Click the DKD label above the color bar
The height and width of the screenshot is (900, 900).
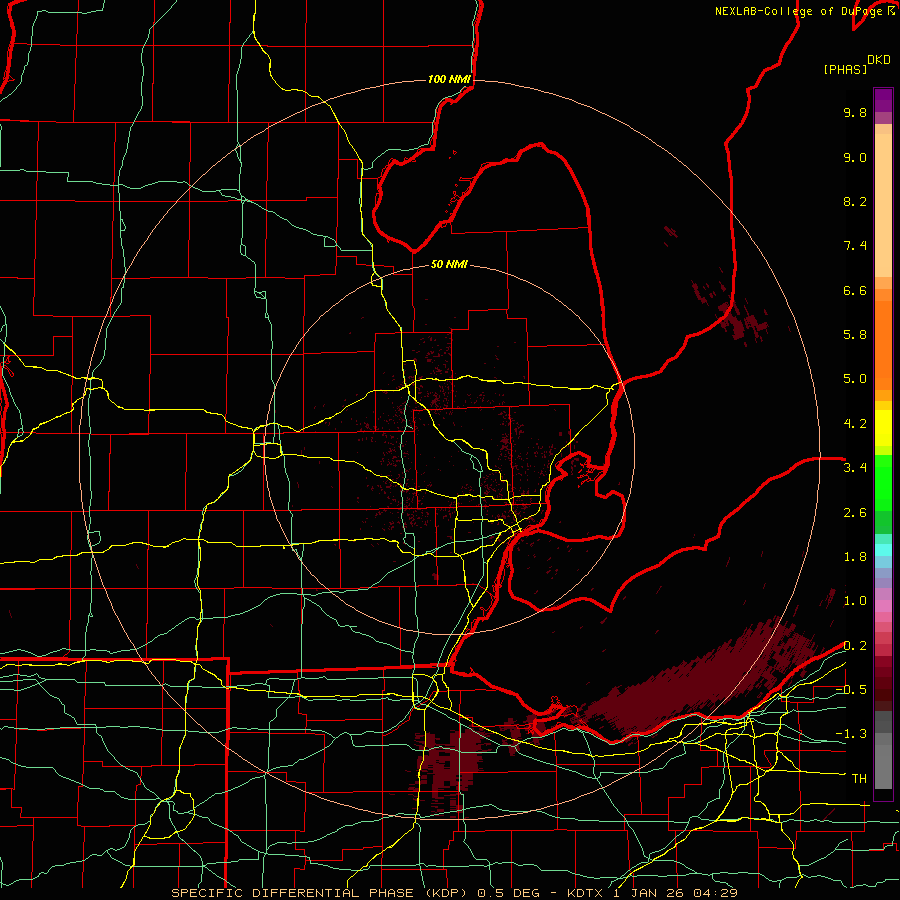879,60
